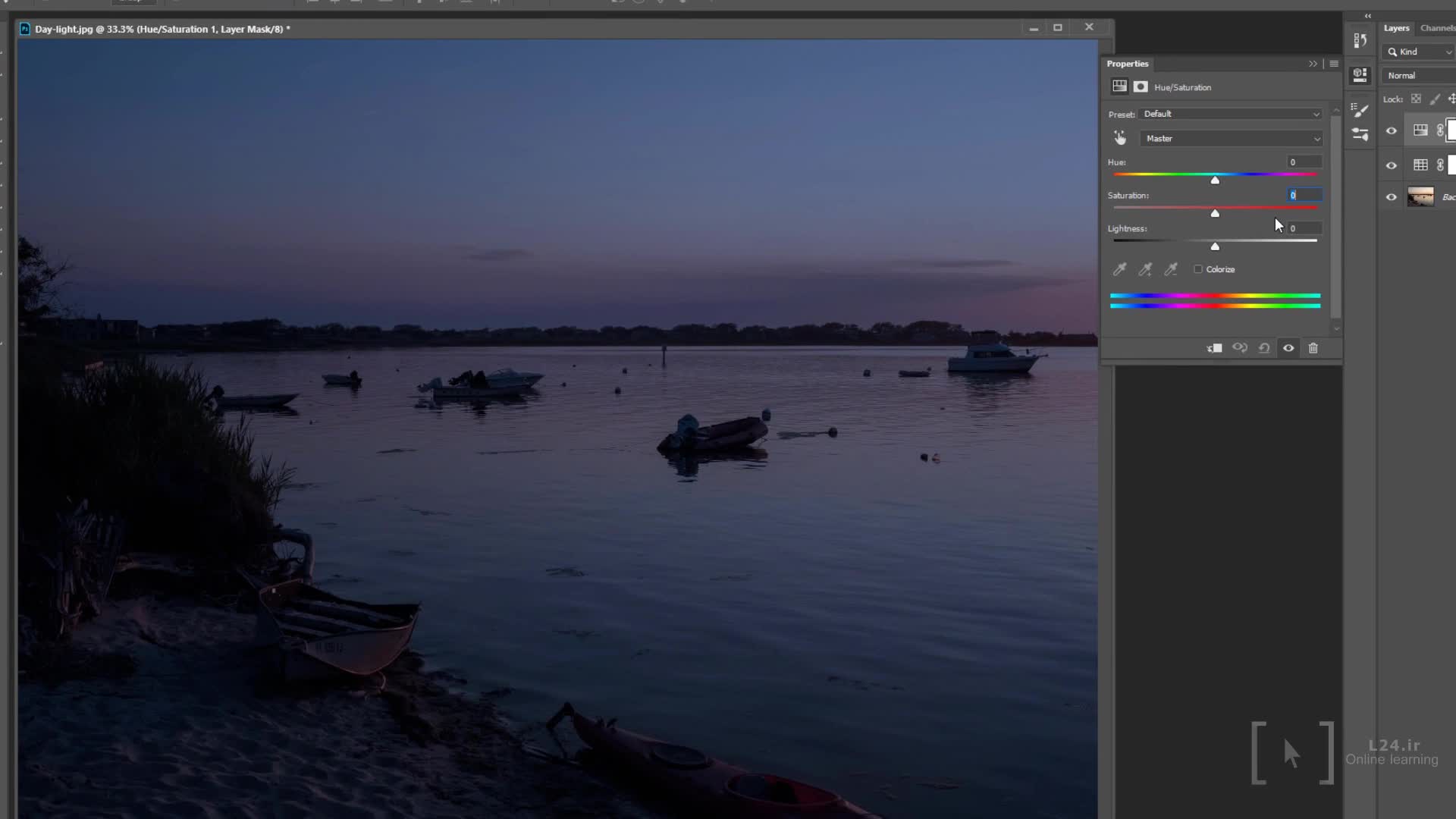Select the Add to Sample eyedropper
The image size is (1456, 819).
pyautogui.click(x=1145, y=269)
